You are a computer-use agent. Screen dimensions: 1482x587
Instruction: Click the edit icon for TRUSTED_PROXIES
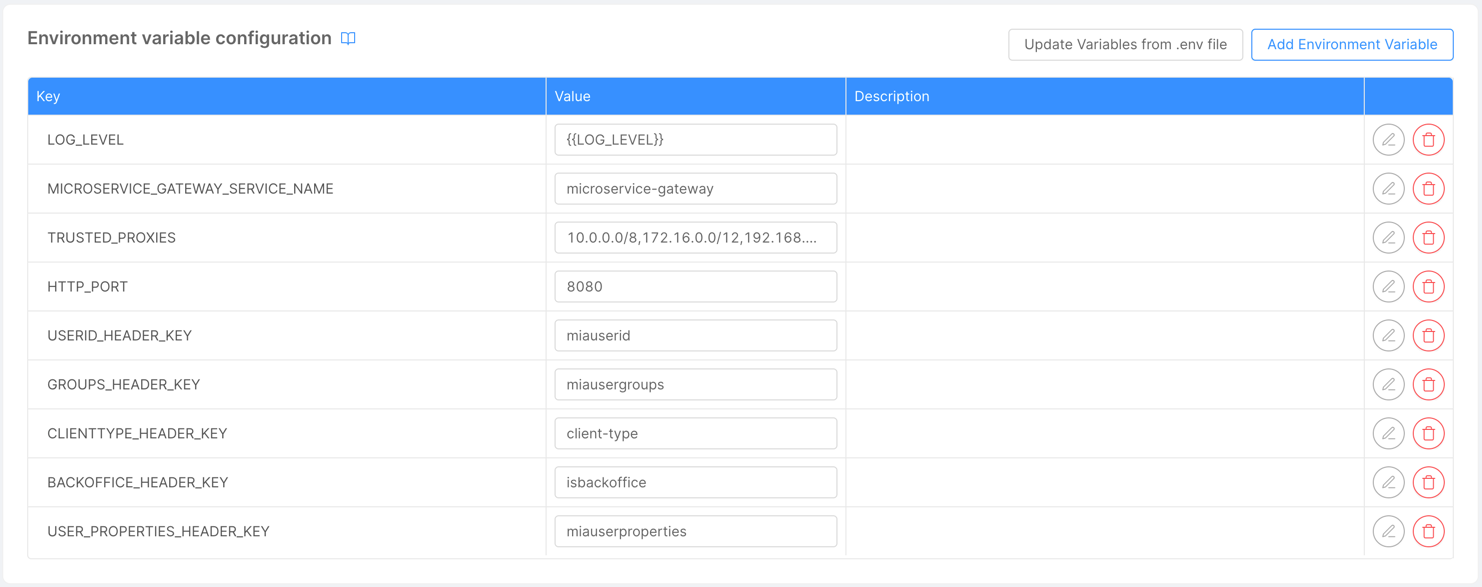click(1388, 237)
